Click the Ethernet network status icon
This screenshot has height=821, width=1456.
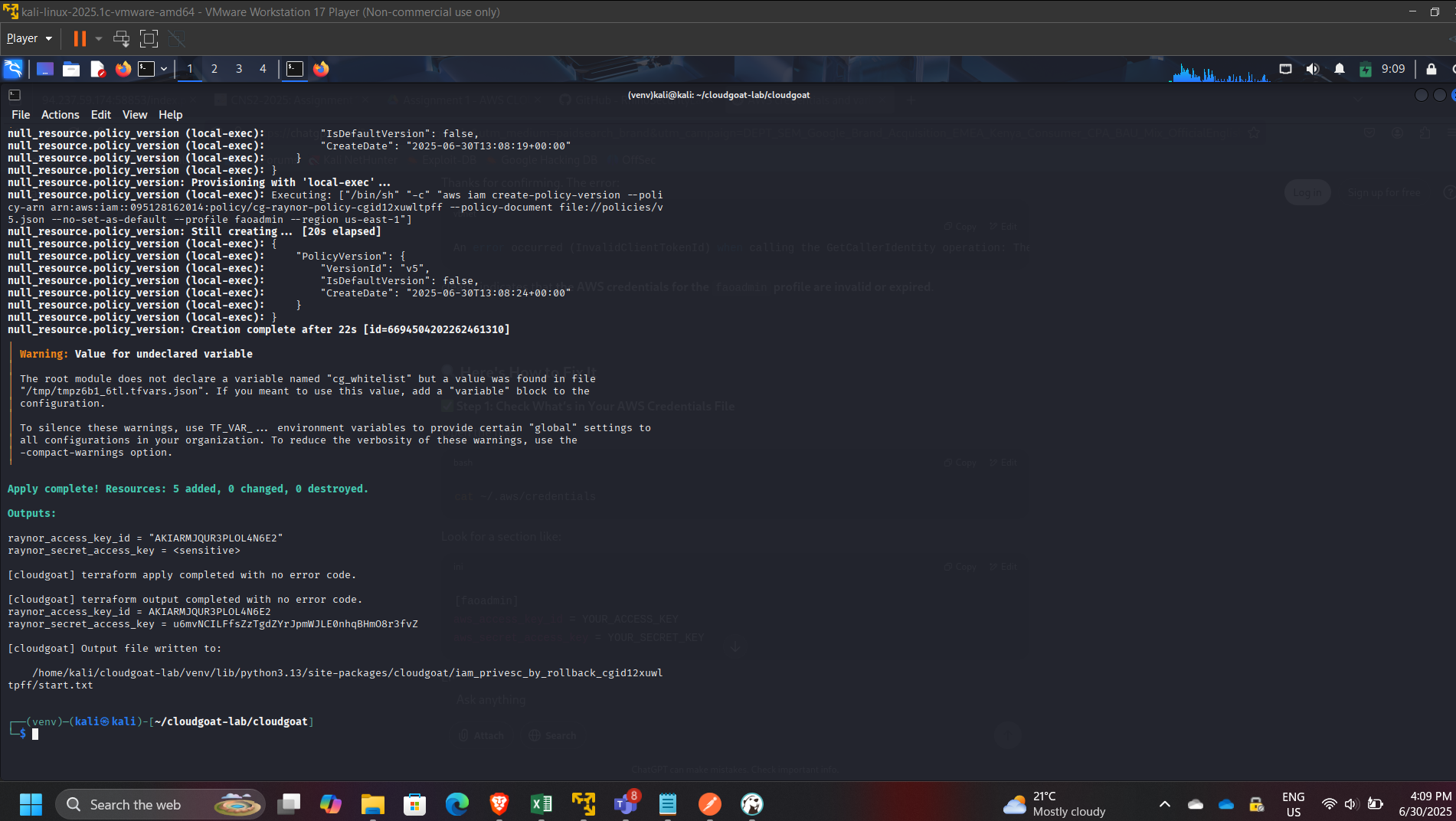(x=1285, y=69)
